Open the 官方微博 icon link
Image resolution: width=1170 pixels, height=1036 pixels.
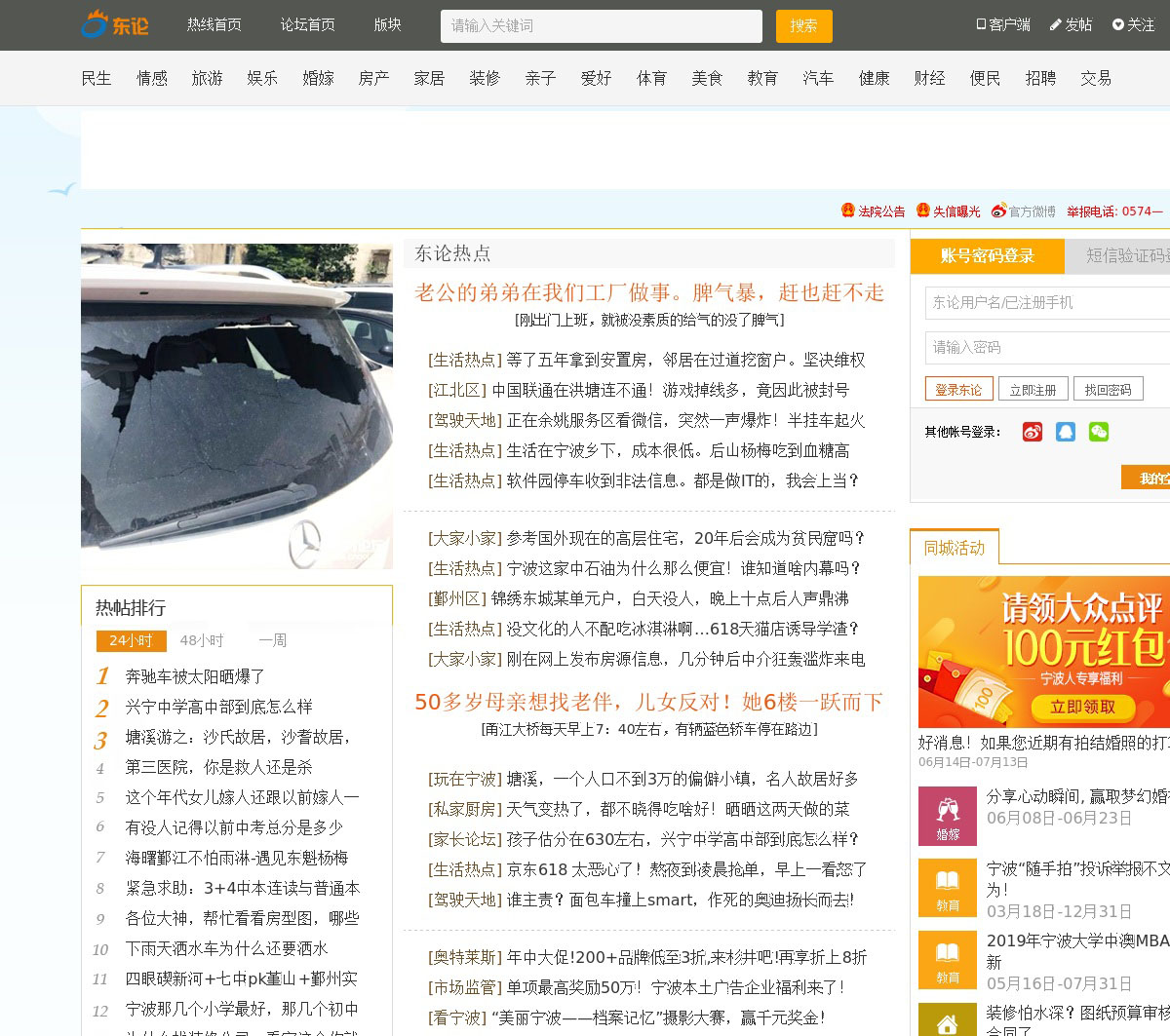point(998,211)
